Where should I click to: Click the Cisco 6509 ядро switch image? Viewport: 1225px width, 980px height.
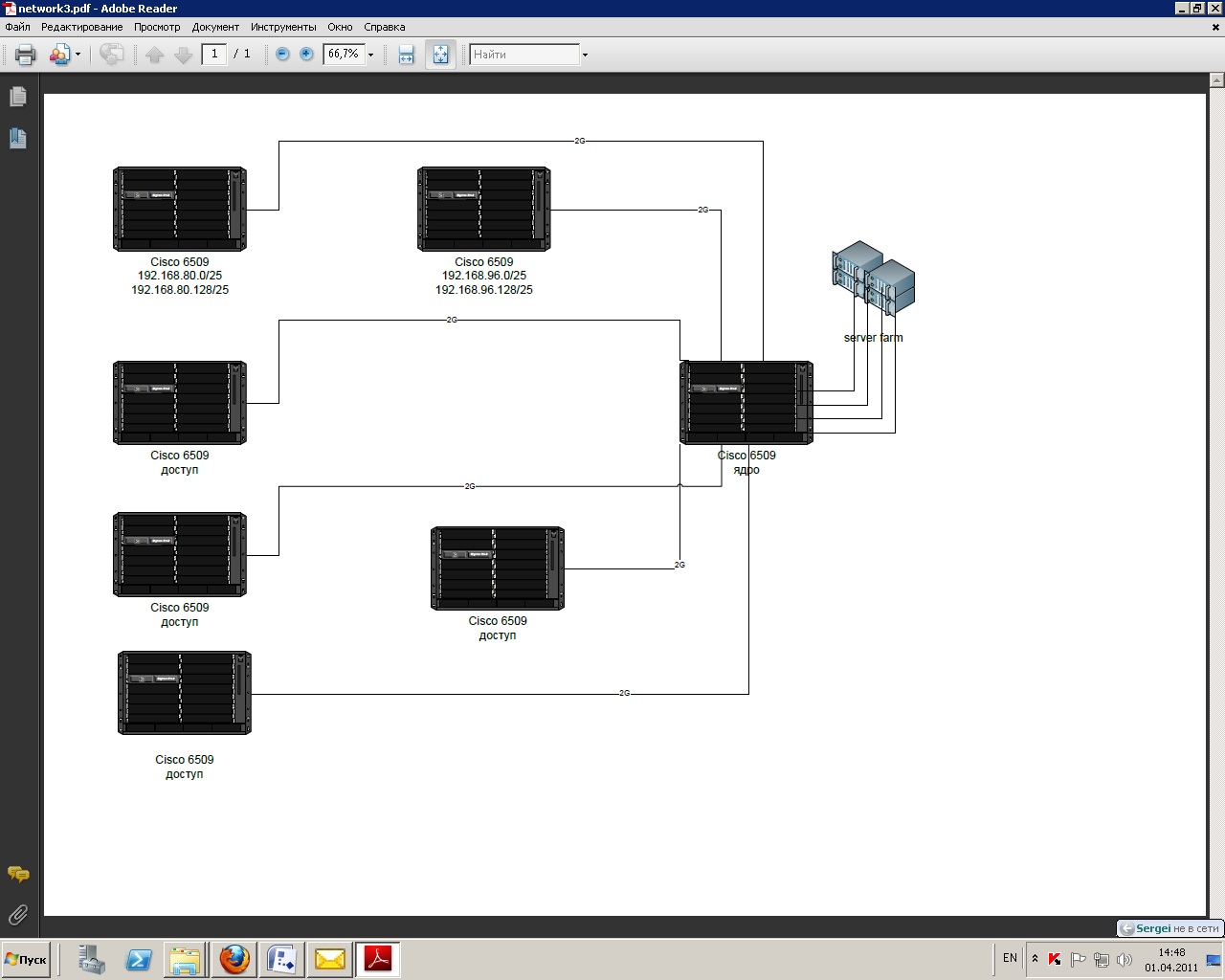point(746,403)
